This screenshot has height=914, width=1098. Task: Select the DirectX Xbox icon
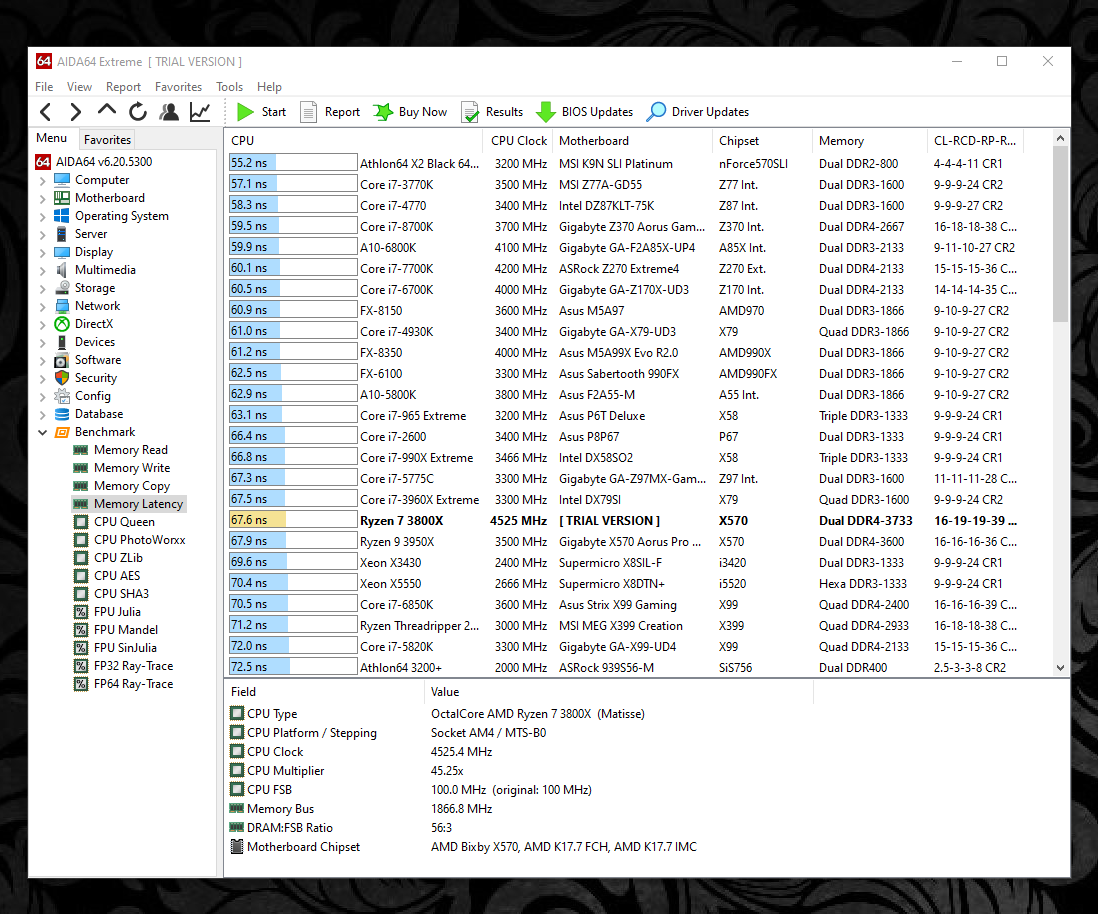pyautogui.click(x=62, y=324)
